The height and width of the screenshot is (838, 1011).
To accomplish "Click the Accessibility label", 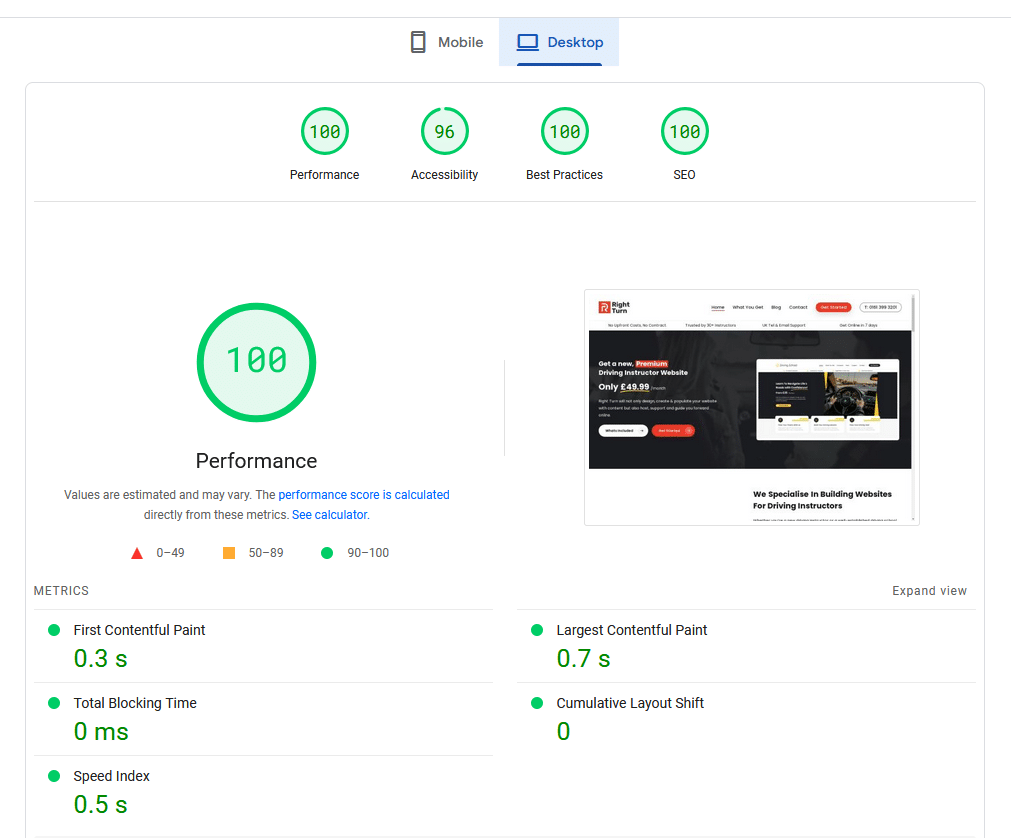I will tap(444, 175).
